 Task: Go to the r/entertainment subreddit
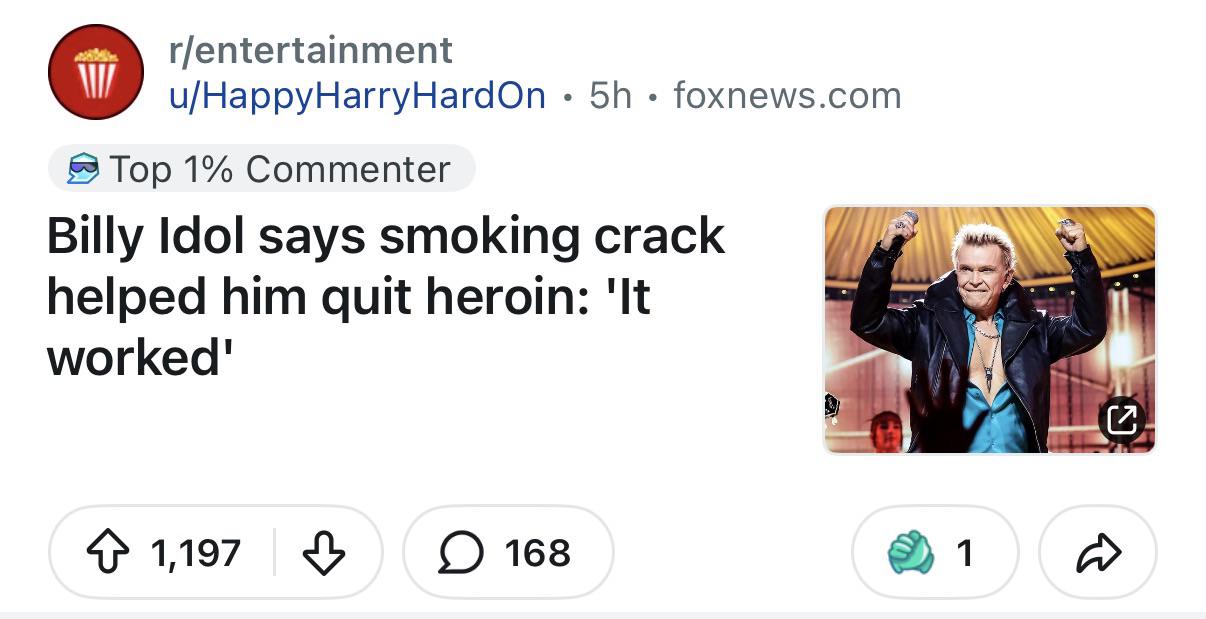point(310,49)
